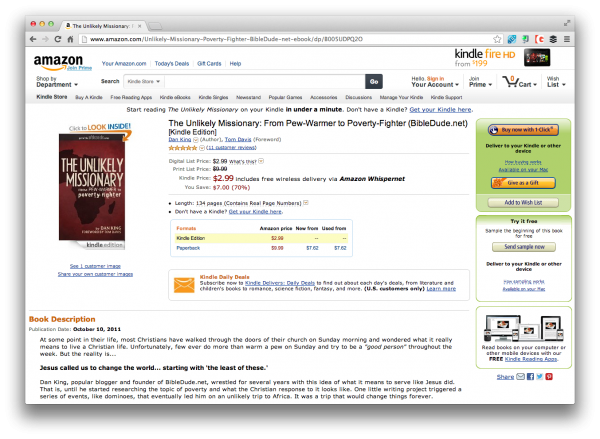Share by email envelope icon
This screenshot has width=600, height=439.
(520, 377)
